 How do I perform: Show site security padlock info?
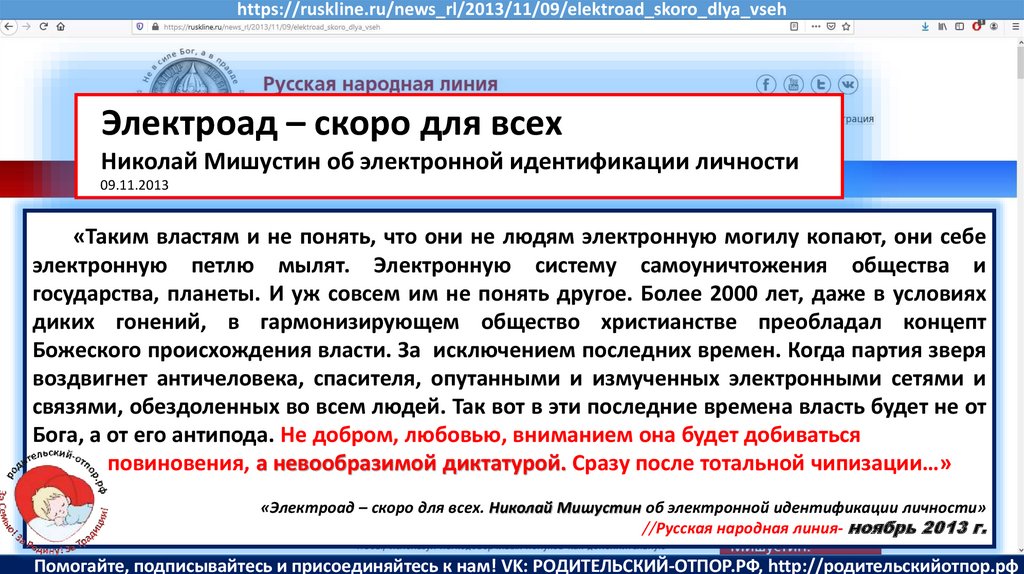(x=155, y=27)
